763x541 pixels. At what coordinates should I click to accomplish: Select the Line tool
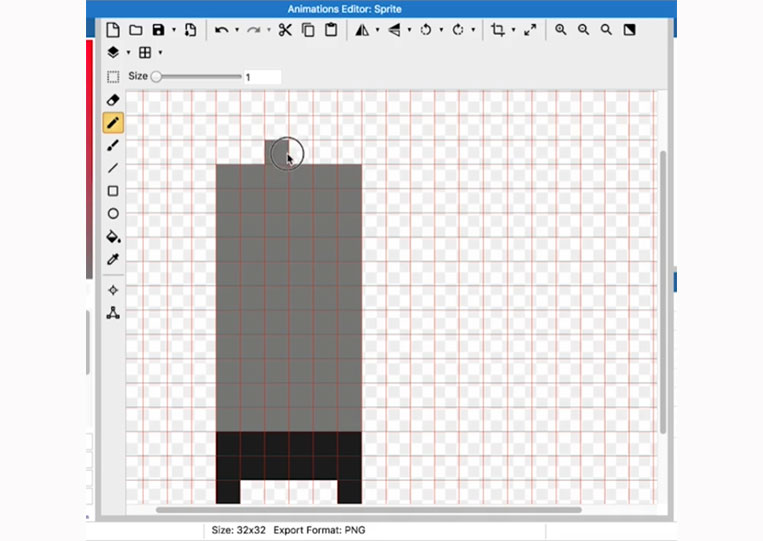(113, 168)
